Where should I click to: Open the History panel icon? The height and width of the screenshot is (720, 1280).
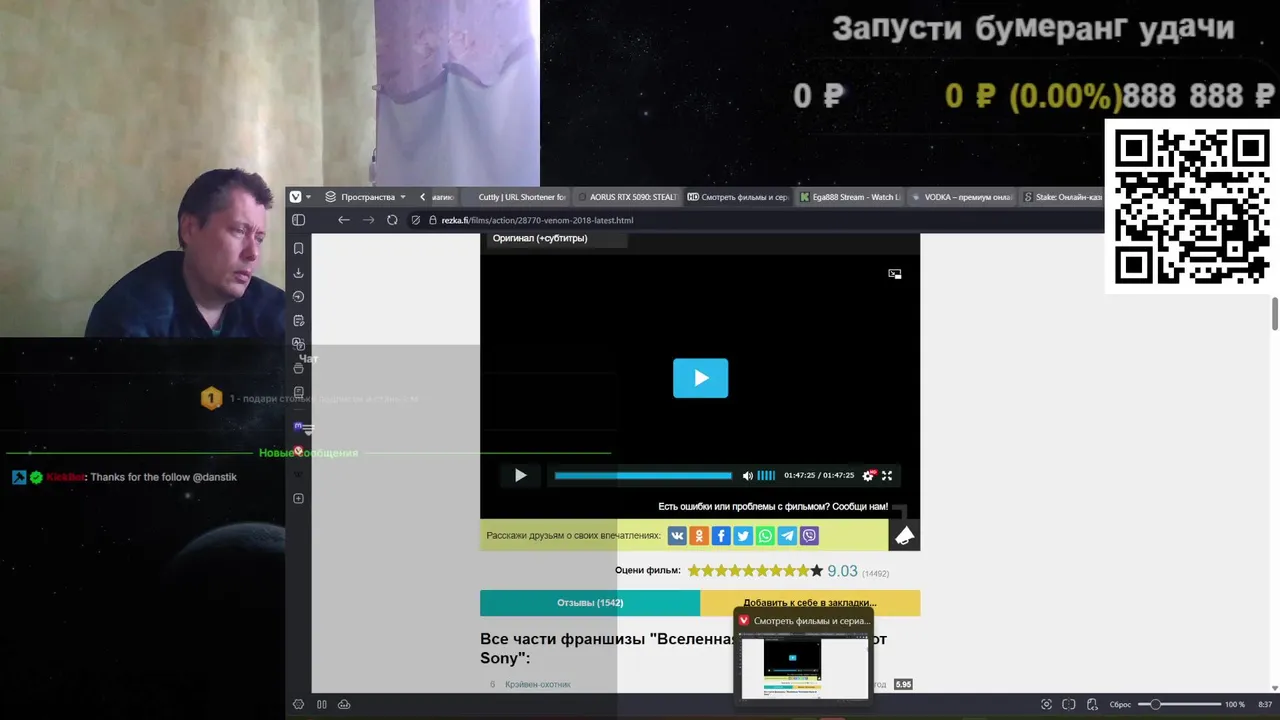click(x=298, y=297)
